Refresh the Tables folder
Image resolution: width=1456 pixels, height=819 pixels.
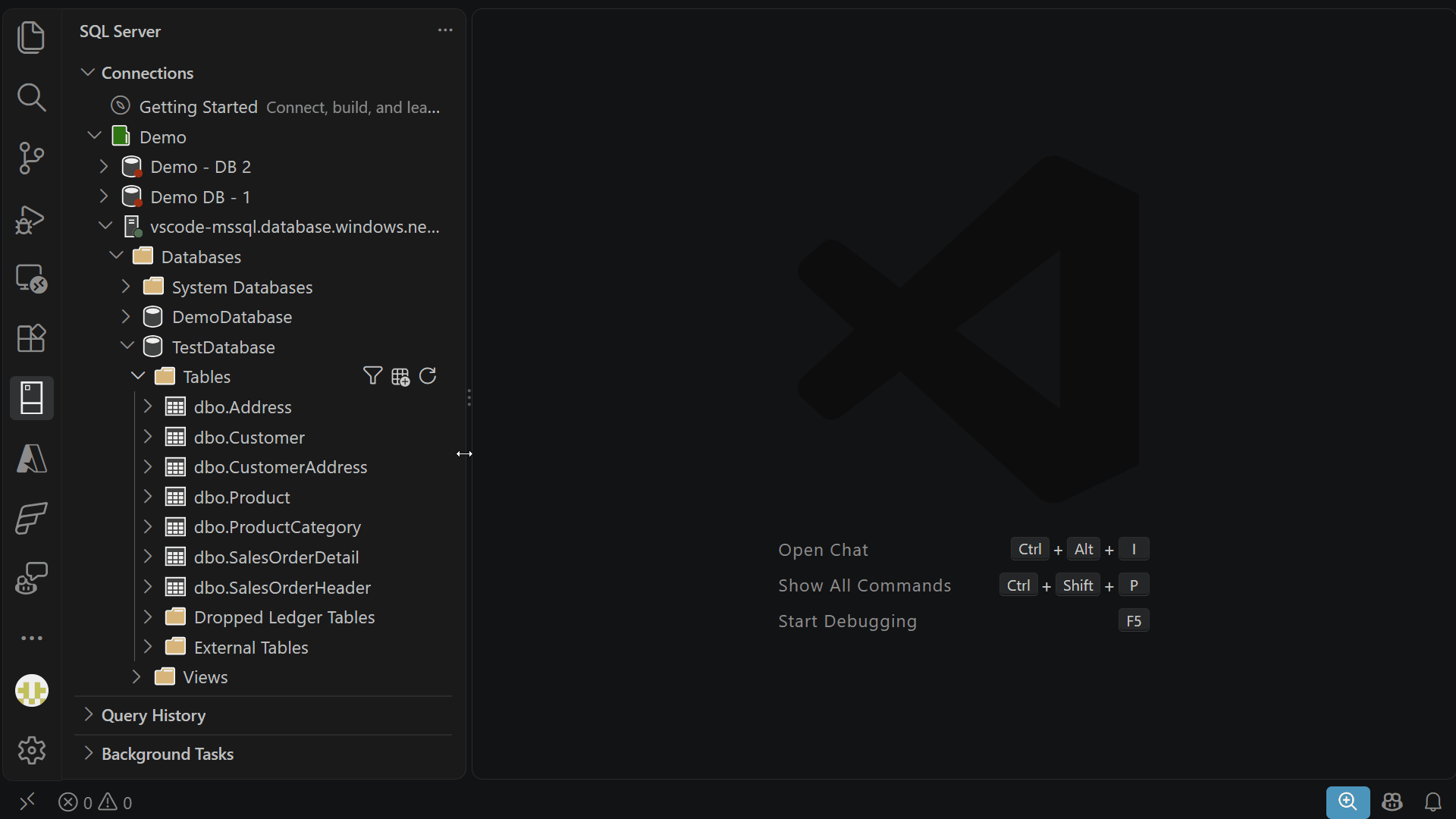[428, 376]
